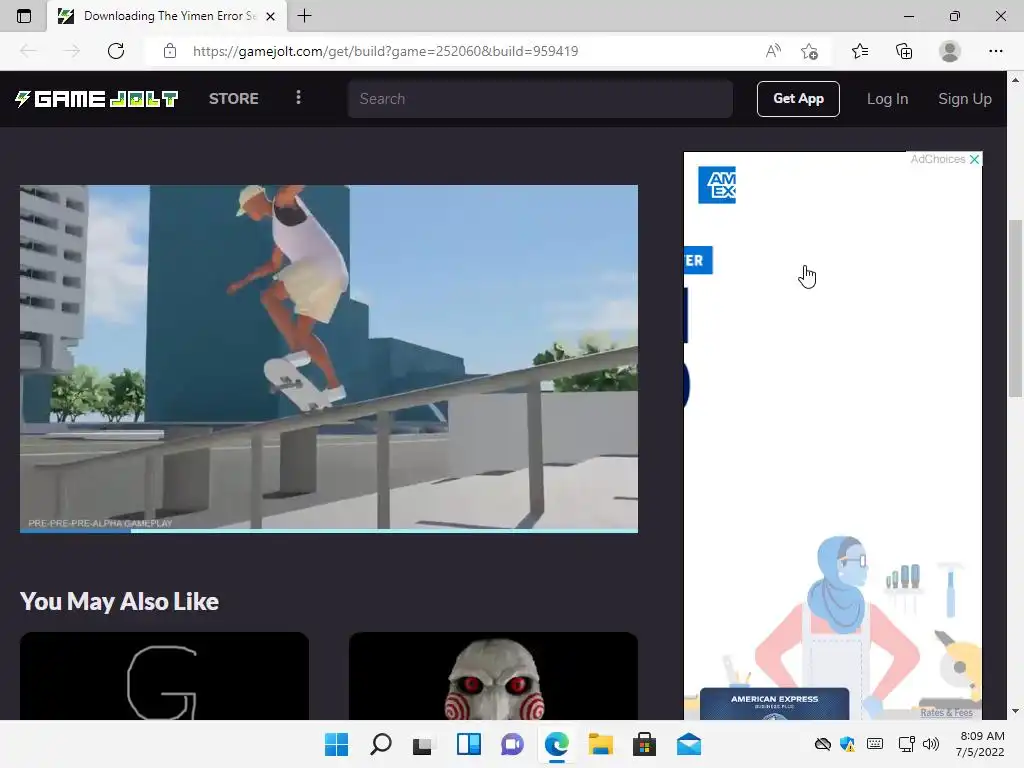Click the Amex logo in ad
Image resolution: width=1024 pixels, height=768 pixels.
click(x=716, y=185)
